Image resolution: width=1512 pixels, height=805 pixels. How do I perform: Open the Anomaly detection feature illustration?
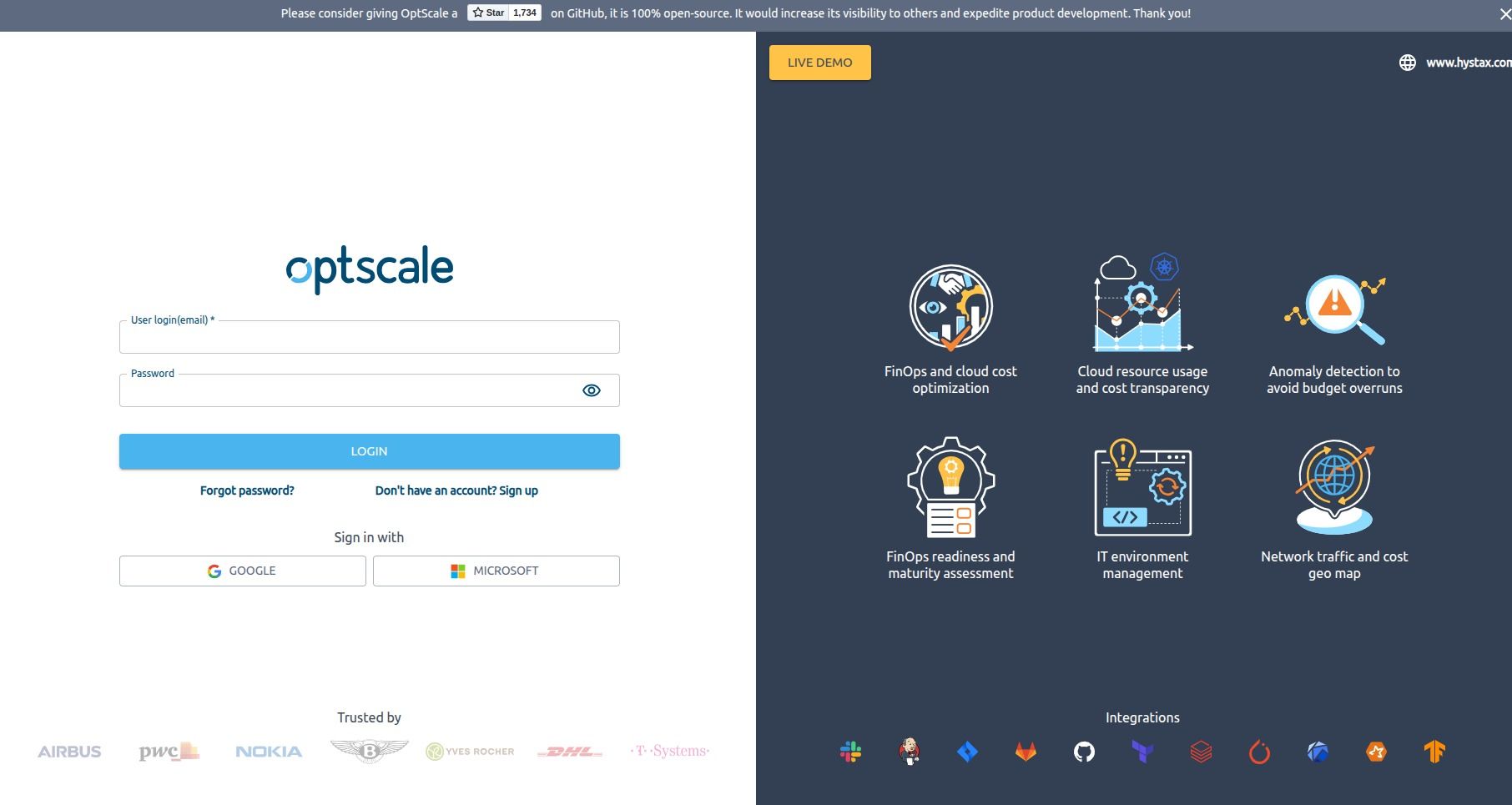click(1334, 306)
